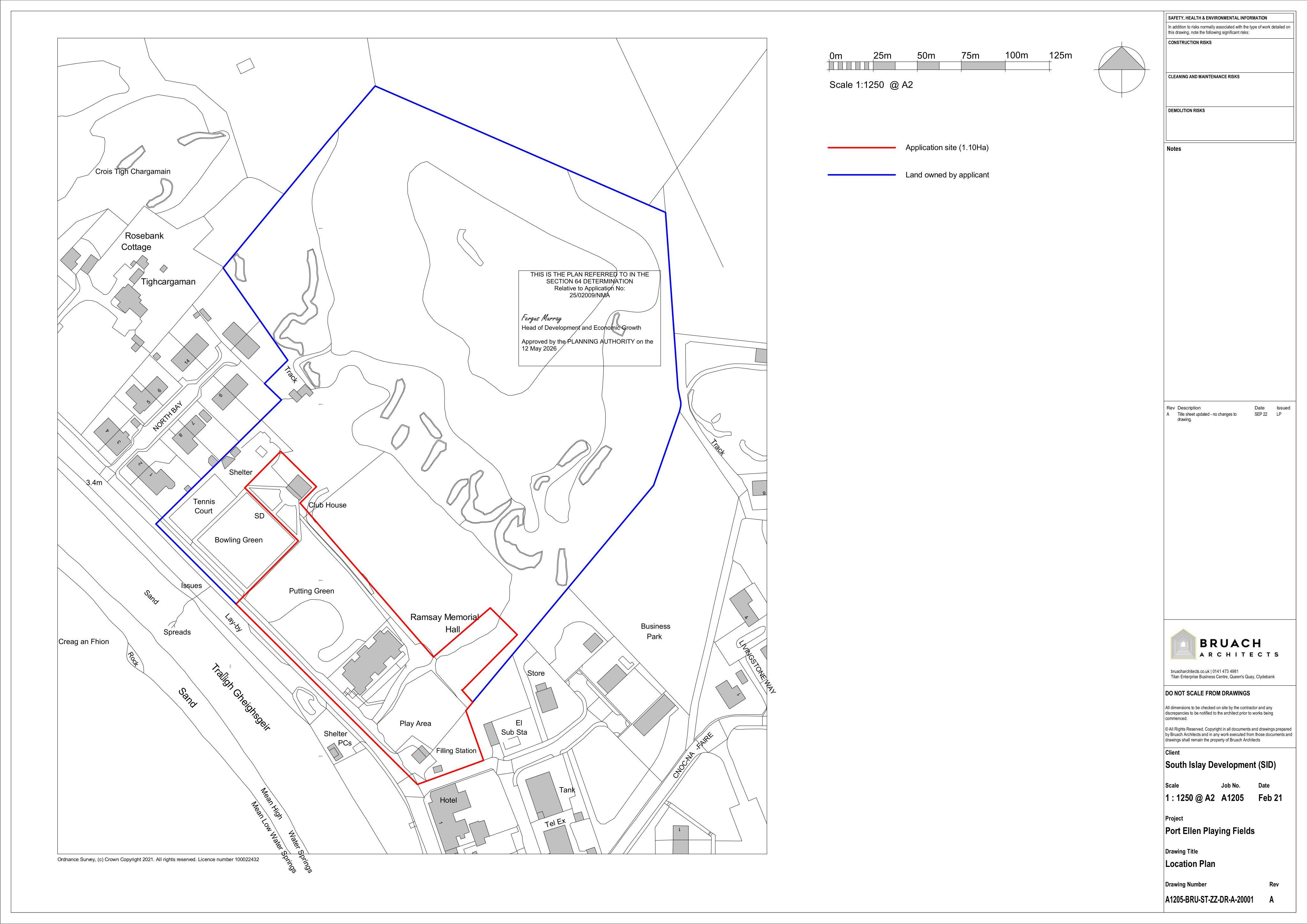
Task: Click the 'Ramsay Memorial Hall' map label
Action: tap(445, 623)
